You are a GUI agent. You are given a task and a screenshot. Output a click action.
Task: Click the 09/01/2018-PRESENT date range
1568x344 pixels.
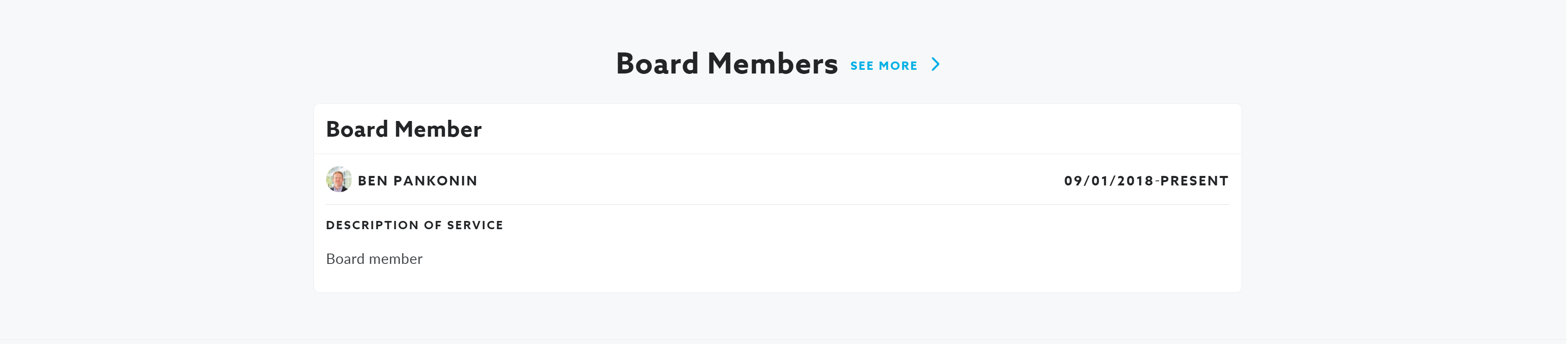tap(1145, 181)
